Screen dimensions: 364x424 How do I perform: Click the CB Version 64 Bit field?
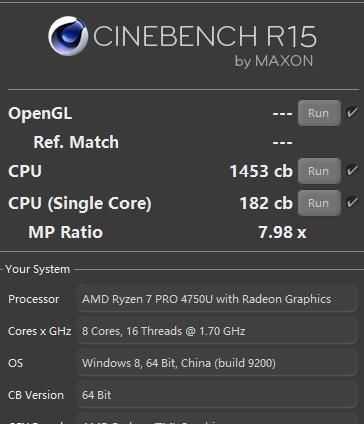click(x=217, y=395)
